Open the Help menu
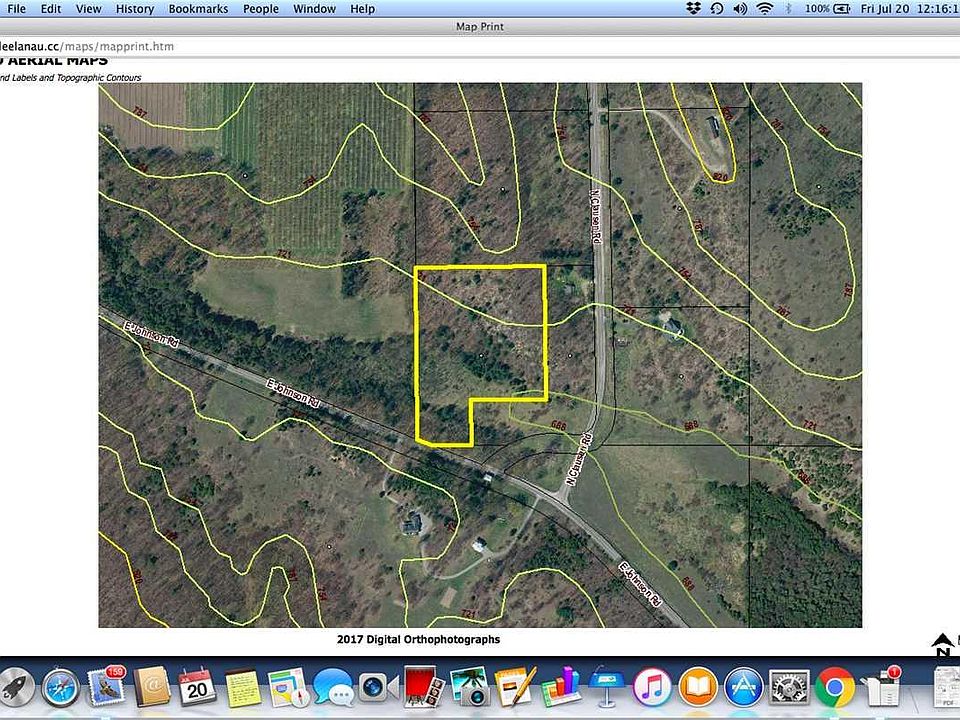This screenshot has height=720, width=960. coord(362,9)
